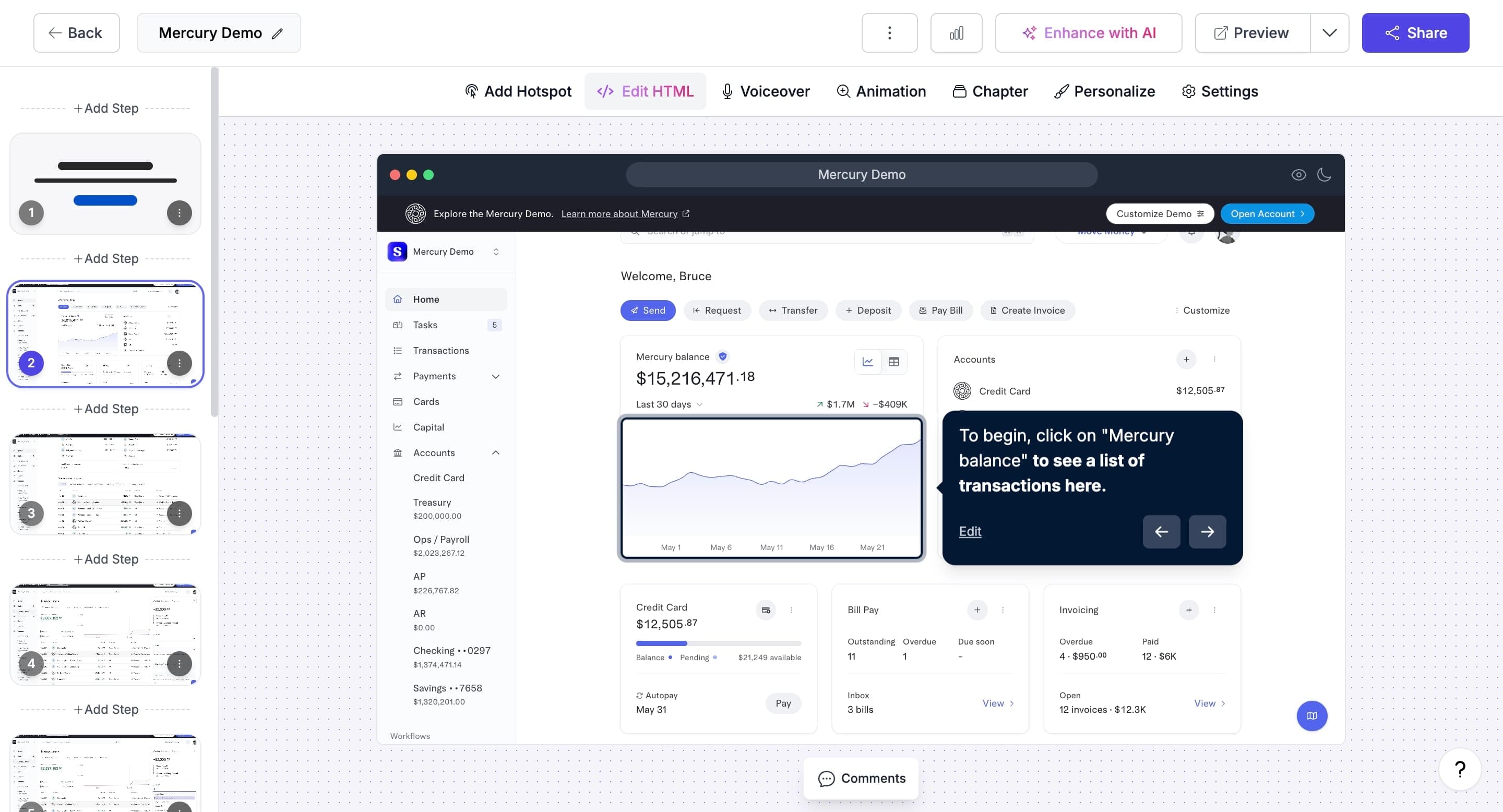Open the editor Settings tab

point(1220,91)
